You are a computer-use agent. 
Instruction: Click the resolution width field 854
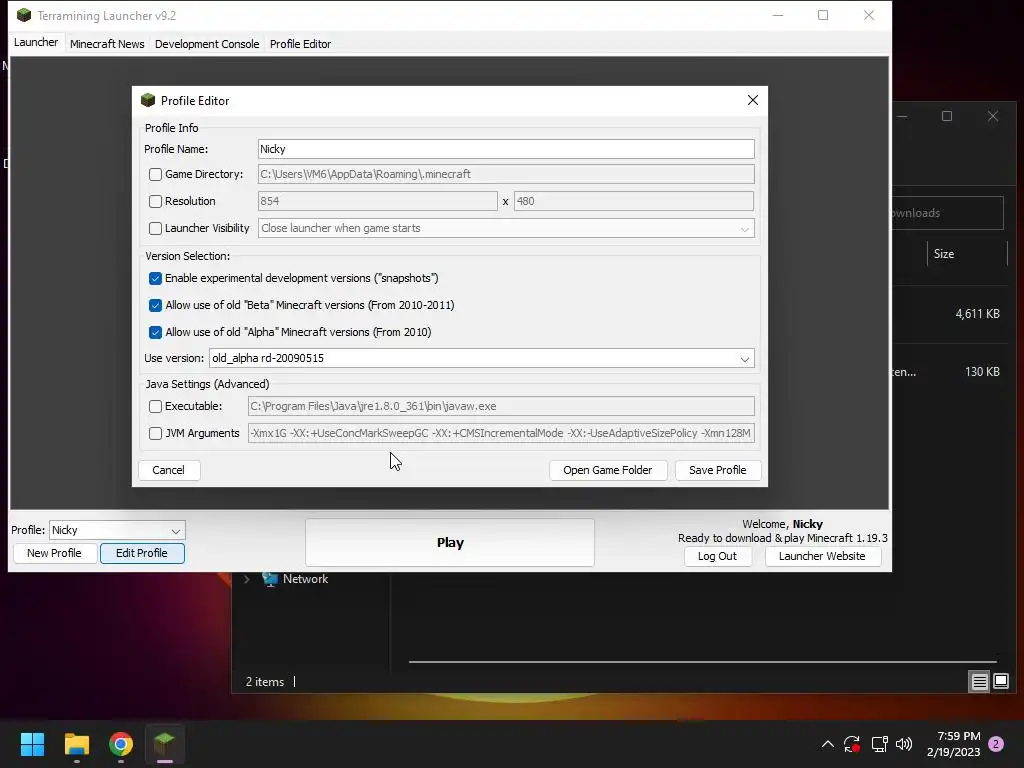pos(377,201)
